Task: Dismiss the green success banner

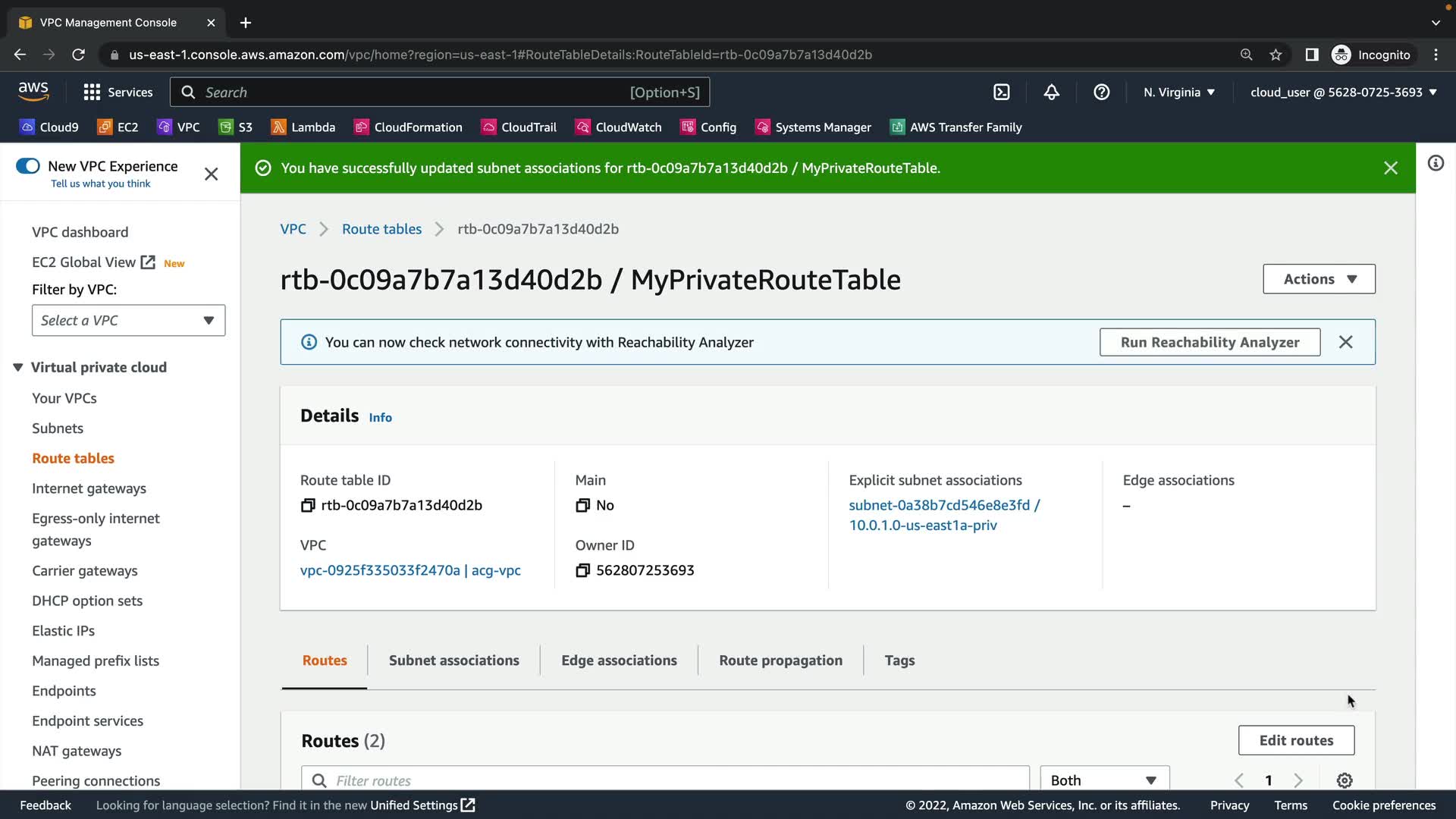Action: pos(1390,168)
